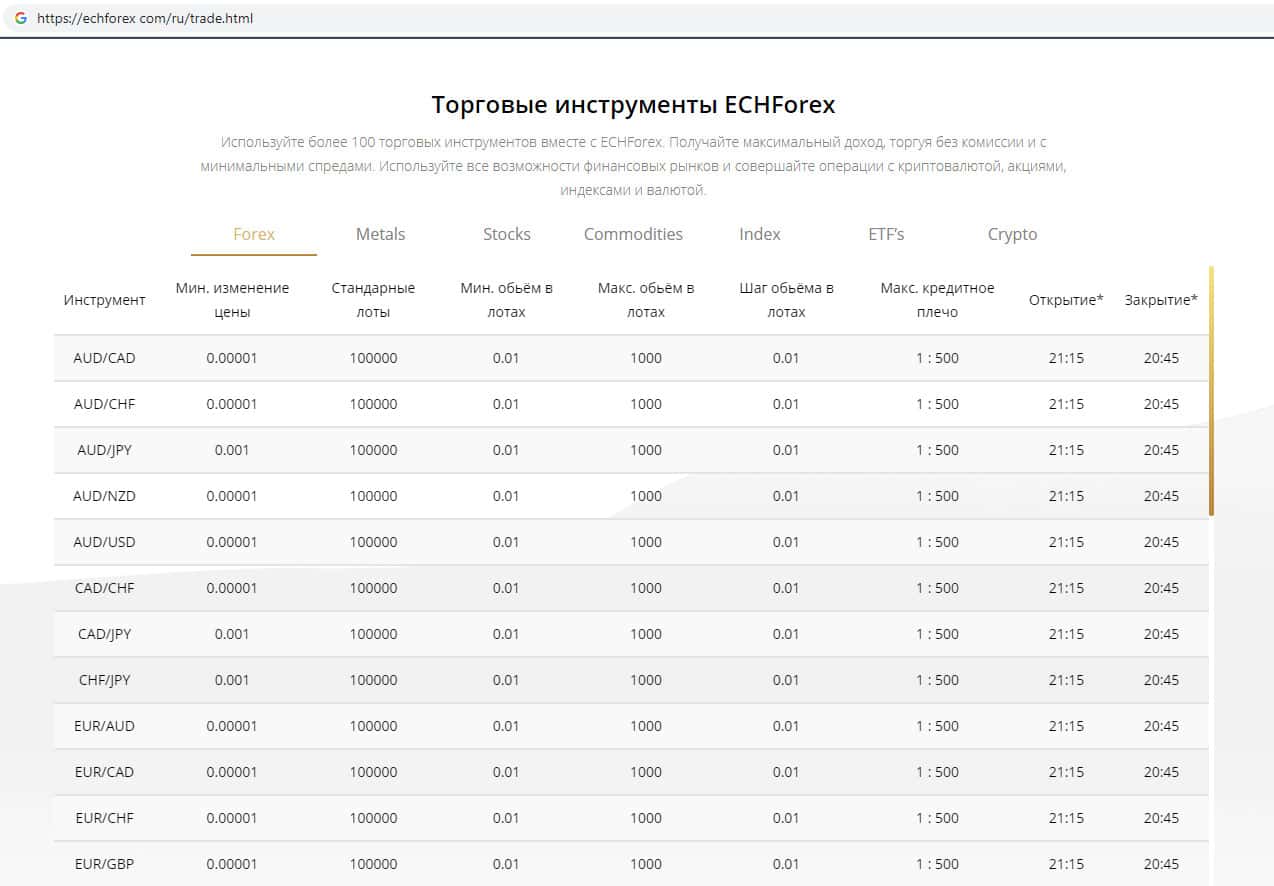
Task: Click the Открытие* column header
Action: click(1066, 300)
